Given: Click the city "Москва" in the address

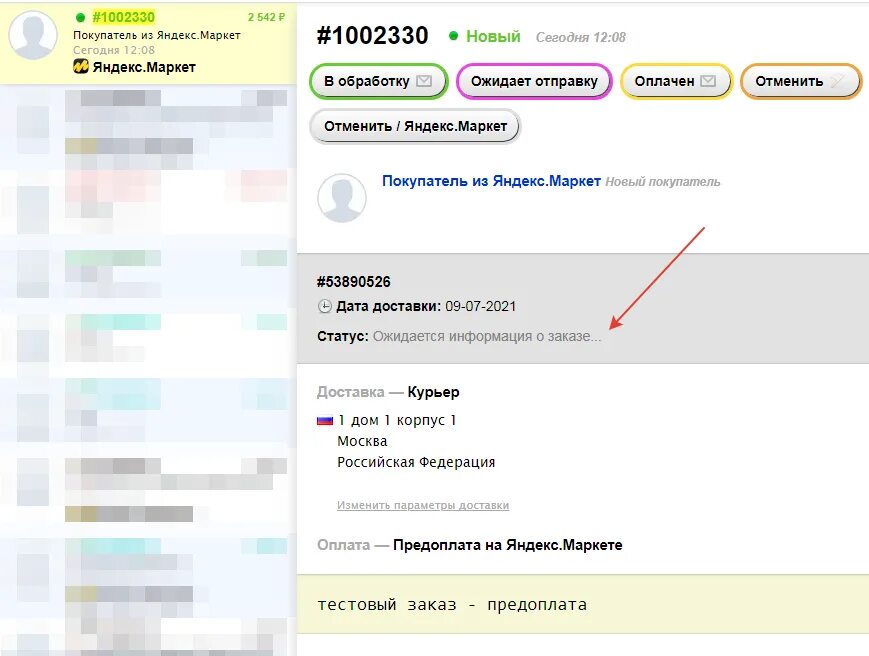Looking at the screenshot, I should (362, 442).
